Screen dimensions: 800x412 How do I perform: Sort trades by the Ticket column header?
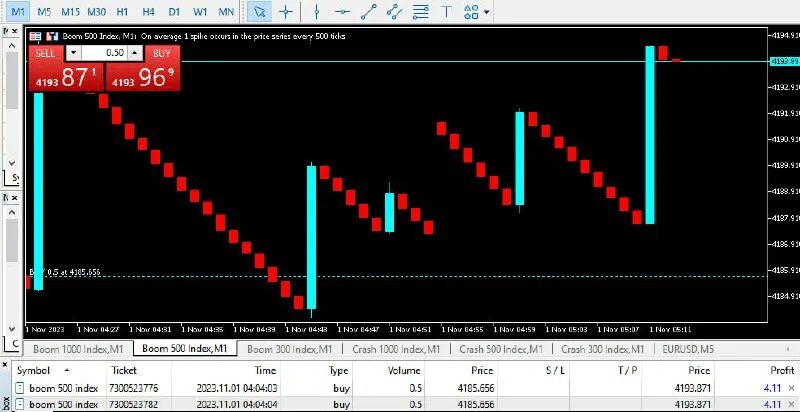click(x=138, y=371)
